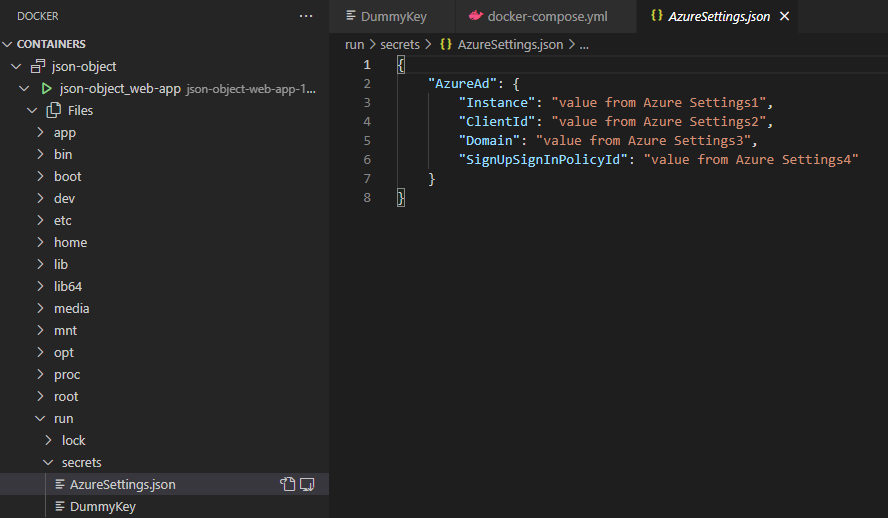Click the DOCKER panel title
The height and width of the screenshot is (518, 888).
point(37,16)
